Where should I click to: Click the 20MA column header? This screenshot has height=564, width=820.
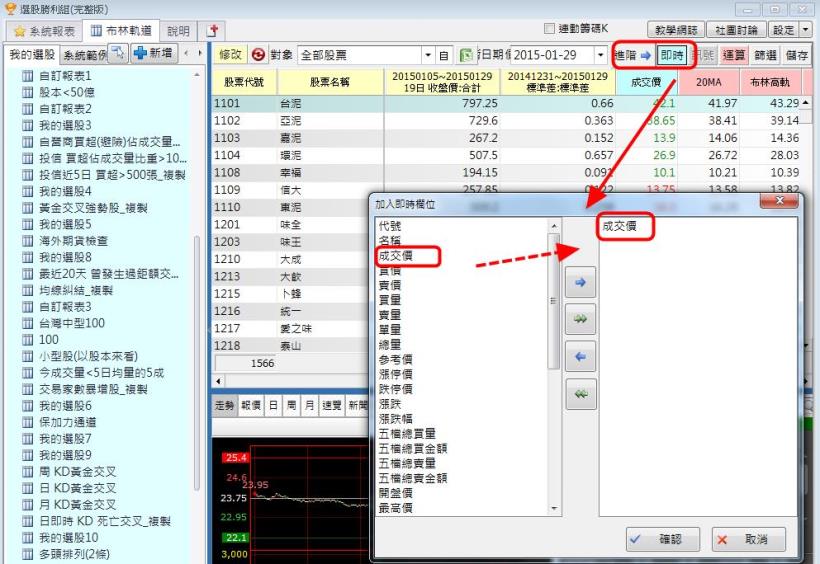pos(709,82)
